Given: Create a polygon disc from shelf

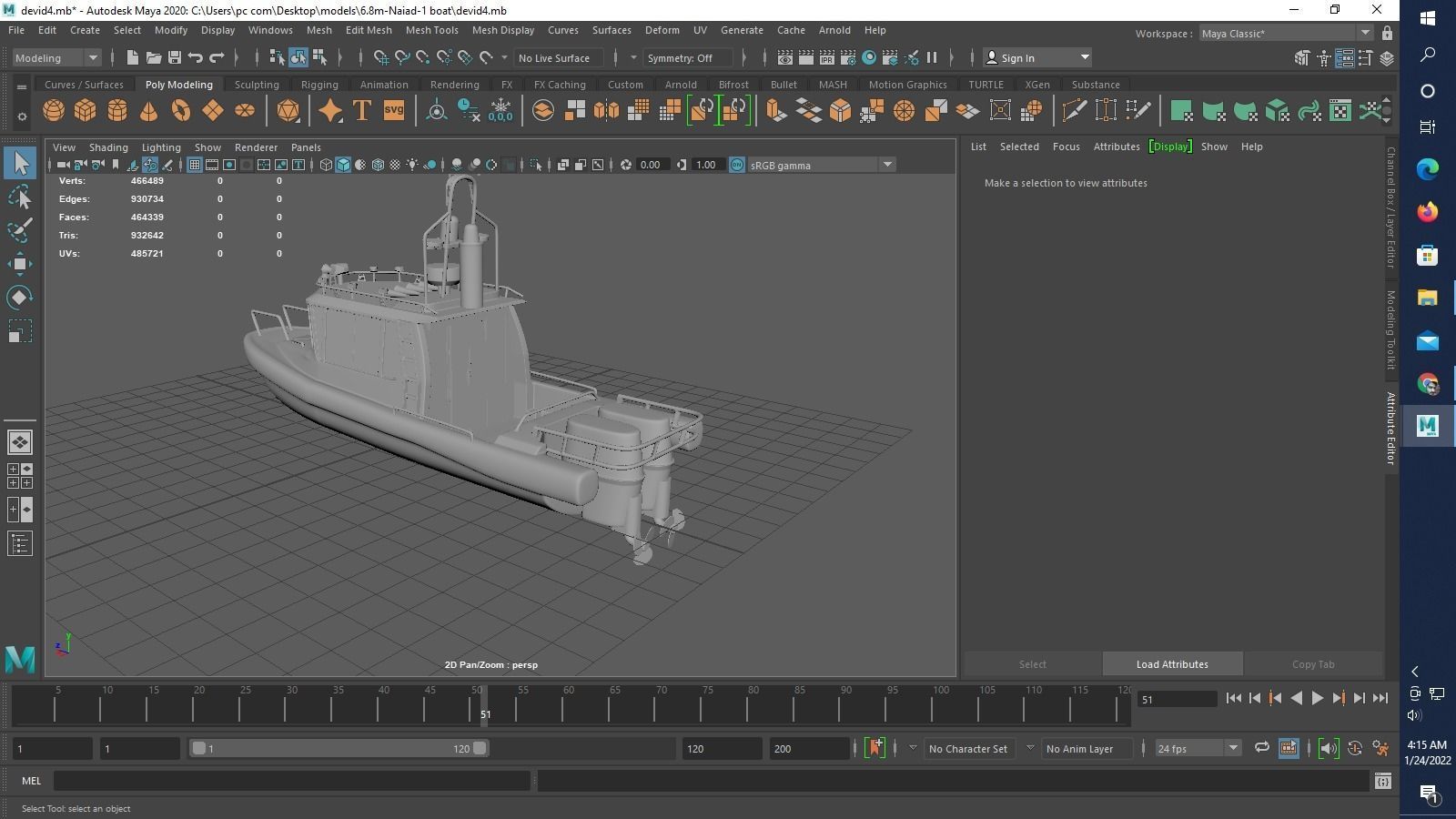Looking at the screenshot, I should (x=245, y=111).
